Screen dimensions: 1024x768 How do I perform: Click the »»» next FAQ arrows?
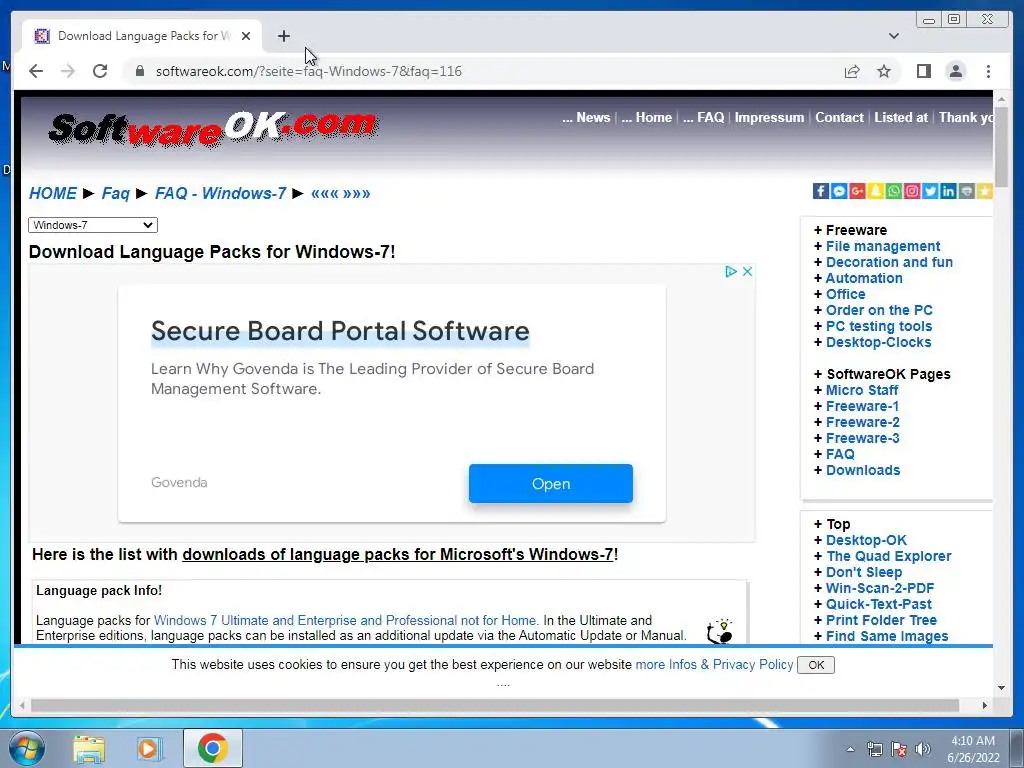click(357, 193)
